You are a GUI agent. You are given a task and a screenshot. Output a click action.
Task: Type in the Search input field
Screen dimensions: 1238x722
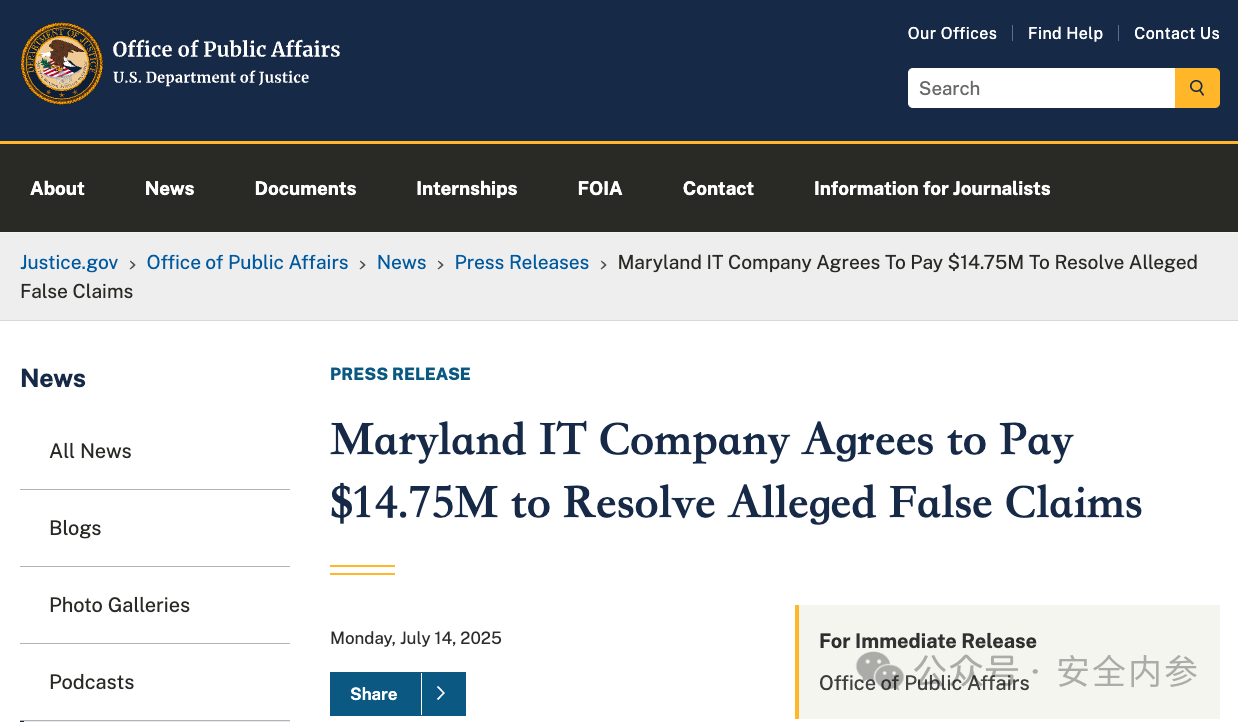1040,88
